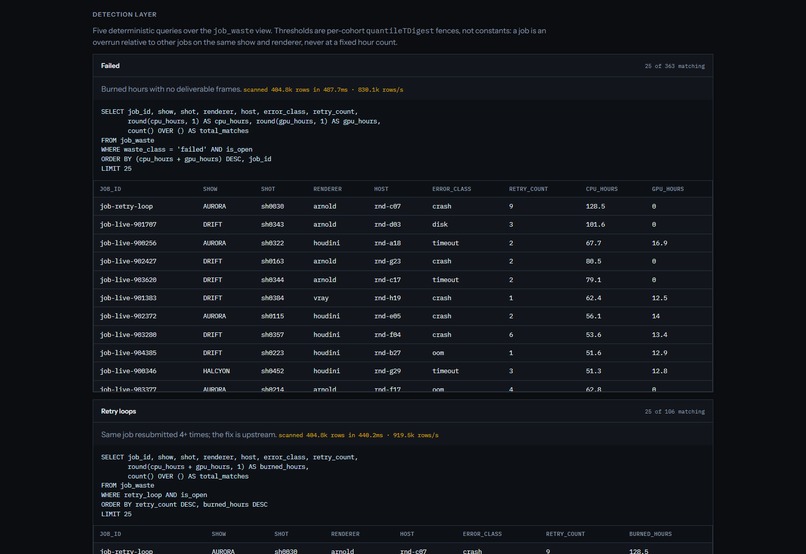The width and height of the screenshot is (806, 554).
Task: Click the ERROR_CLASS header in Failed table
Action: point(451,189)
